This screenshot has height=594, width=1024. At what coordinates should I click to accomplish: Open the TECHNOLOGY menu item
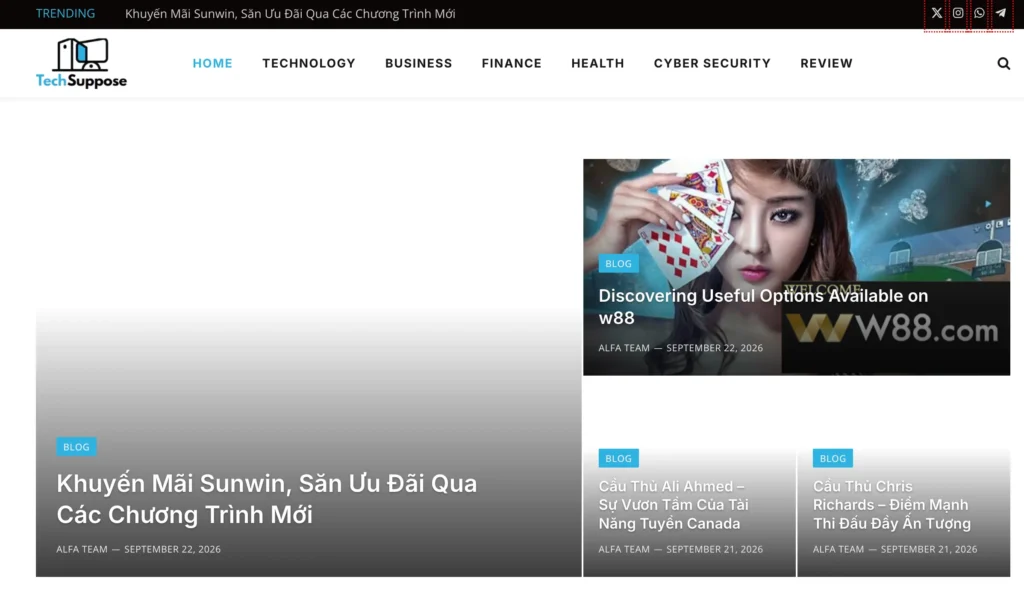point(309,63)
